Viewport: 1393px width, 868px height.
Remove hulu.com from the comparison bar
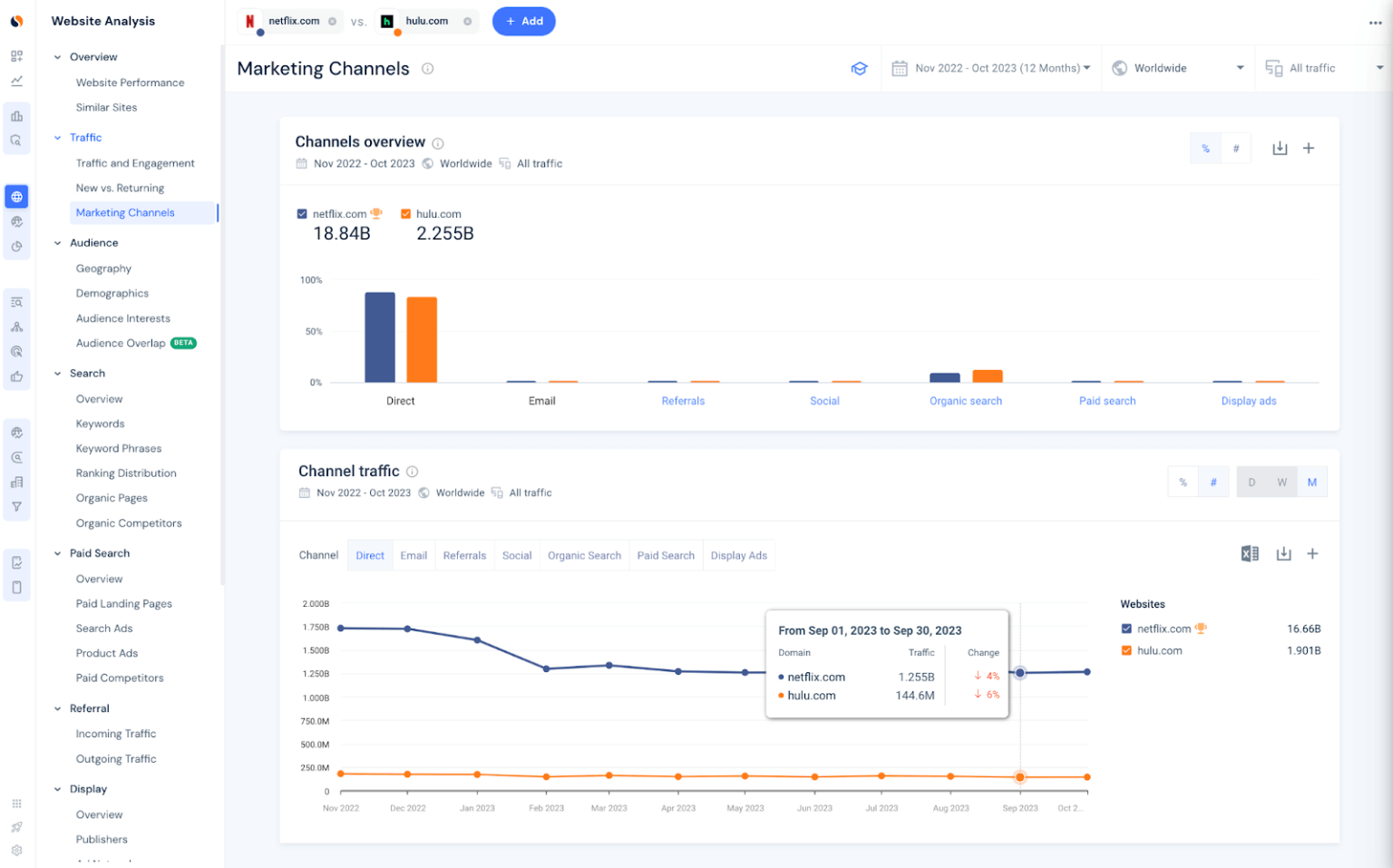[x=466, y=21]
